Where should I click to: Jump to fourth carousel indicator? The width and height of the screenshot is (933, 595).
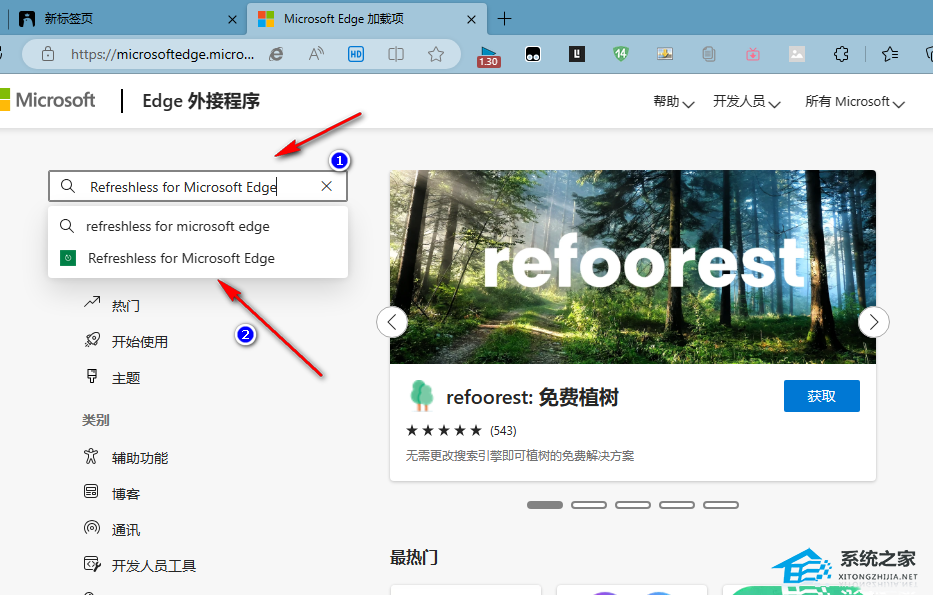[x=677, y=505]
